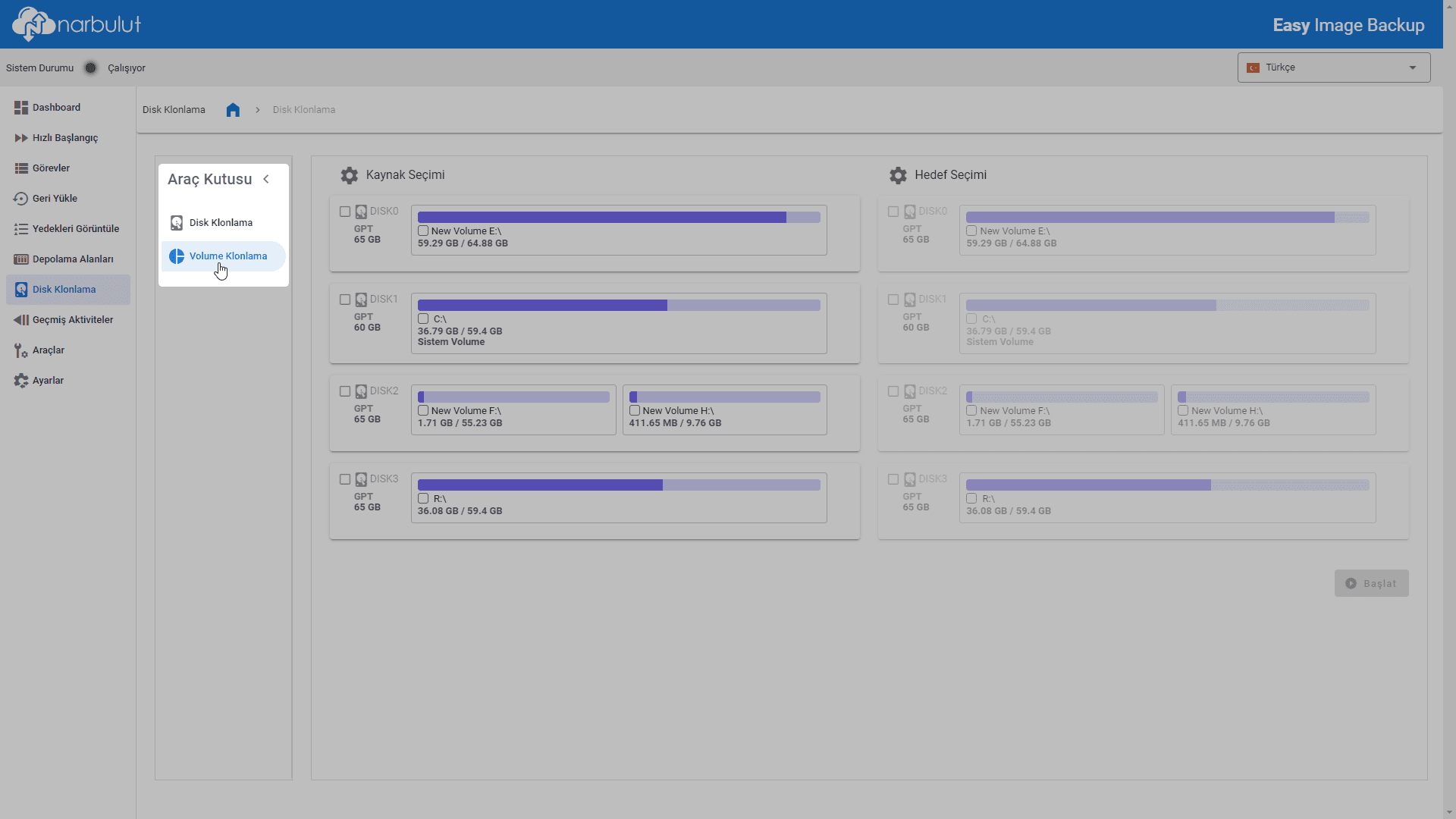
Task: Click source DISK2 drive icon
Action: (x=361, y=391)
